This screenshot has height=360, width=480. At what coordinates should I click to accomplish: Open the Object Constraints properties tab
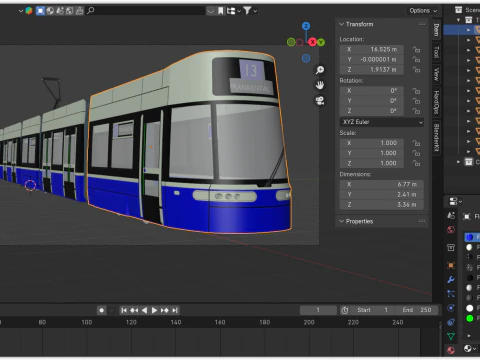tap(451, 322)
